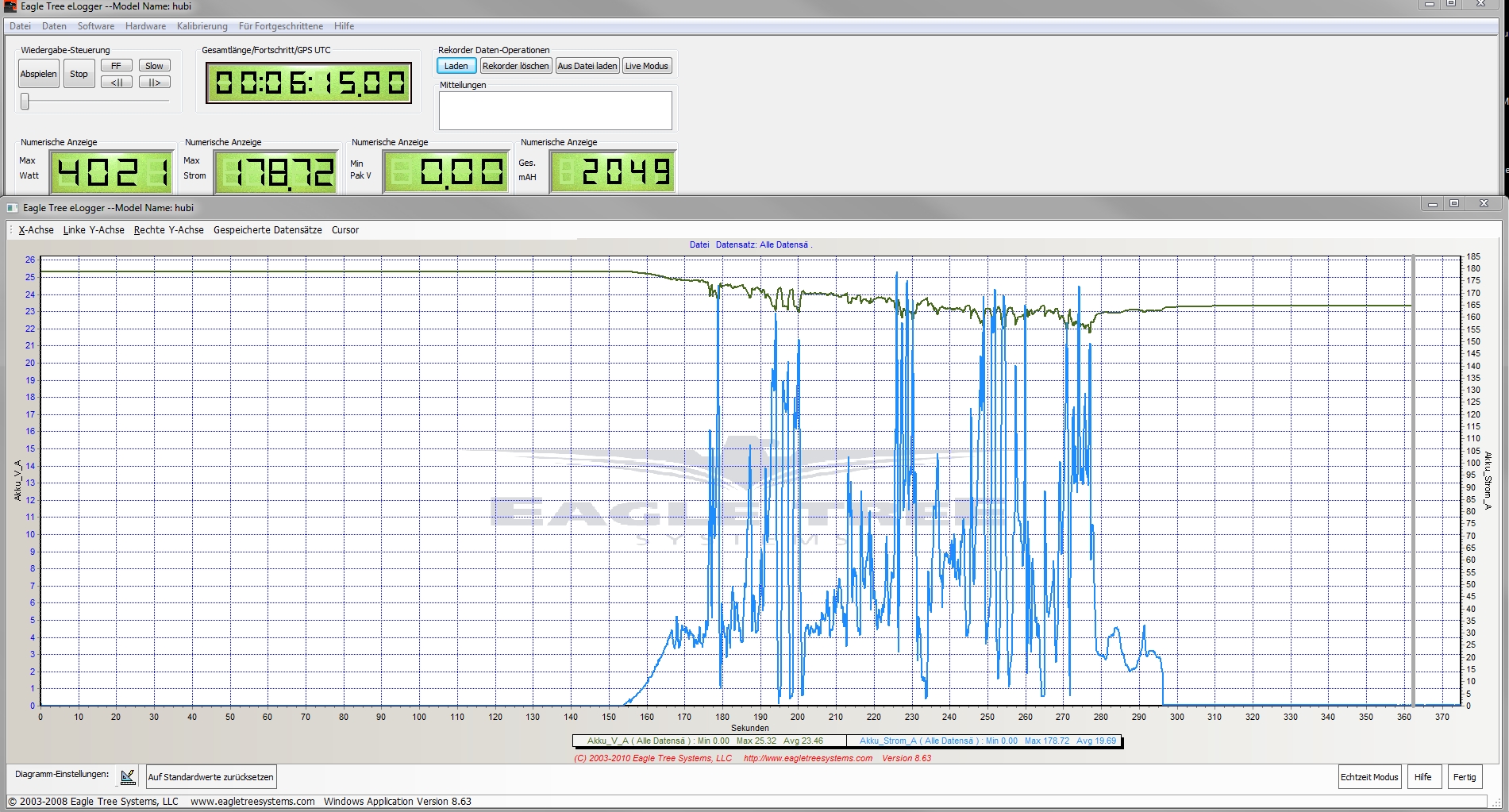Viewport: 1509px width, 812px height.
Task: Open the Datei menu
Action: 20,26
